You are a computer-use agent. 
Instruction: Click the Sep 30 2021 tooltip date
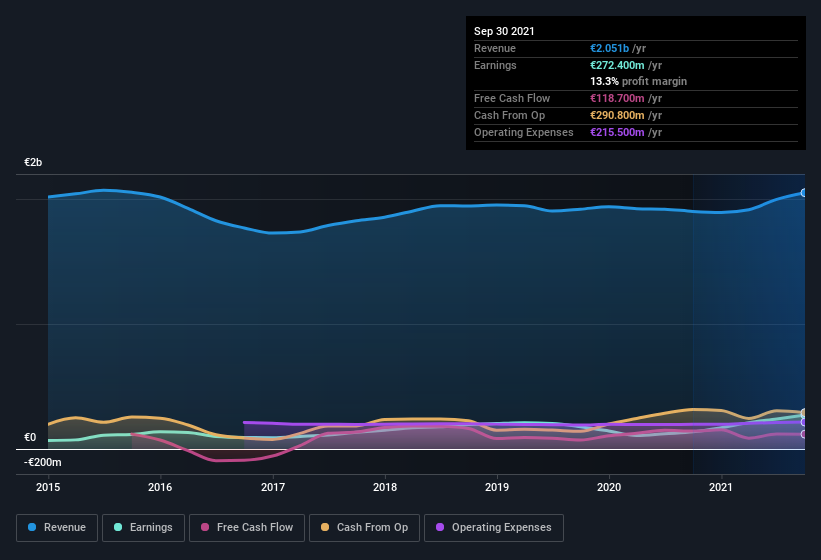click(x=504, y=31)
